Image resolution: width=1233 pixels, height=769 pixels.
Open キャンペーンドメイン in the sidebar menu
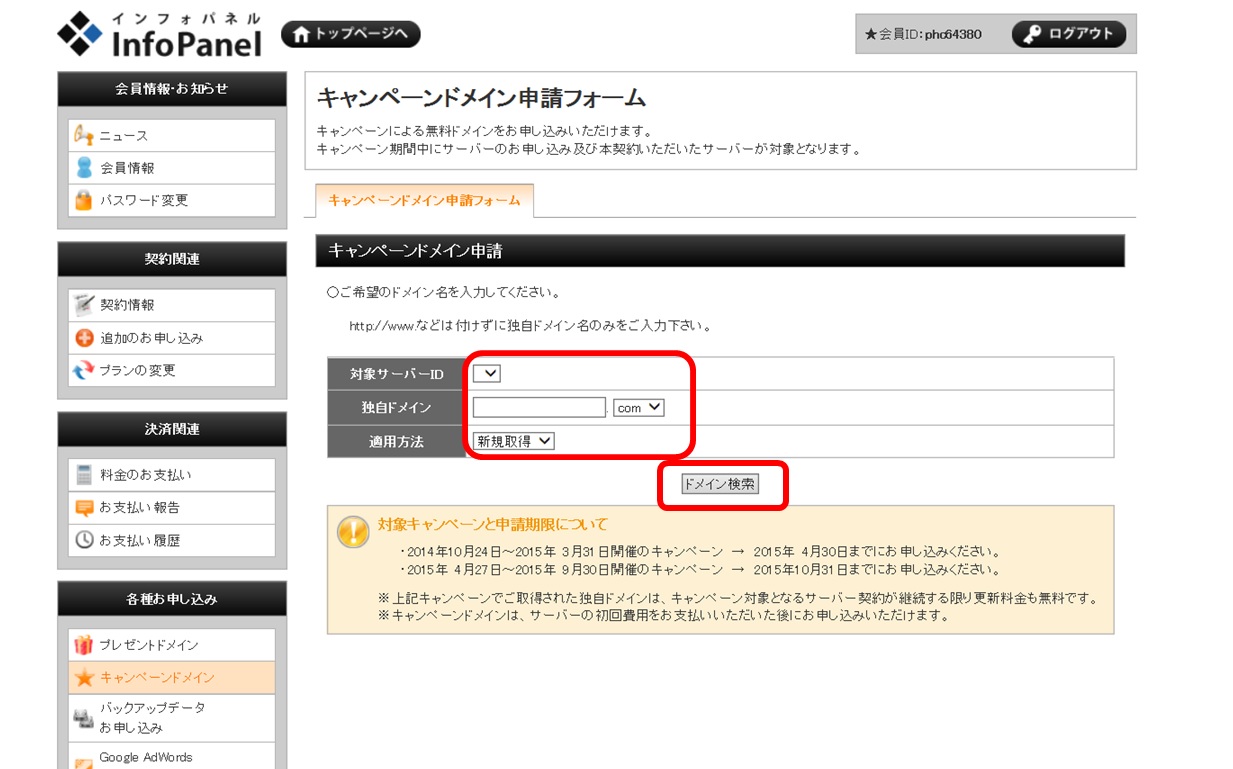pyautogui.click(x=157, y=678)
